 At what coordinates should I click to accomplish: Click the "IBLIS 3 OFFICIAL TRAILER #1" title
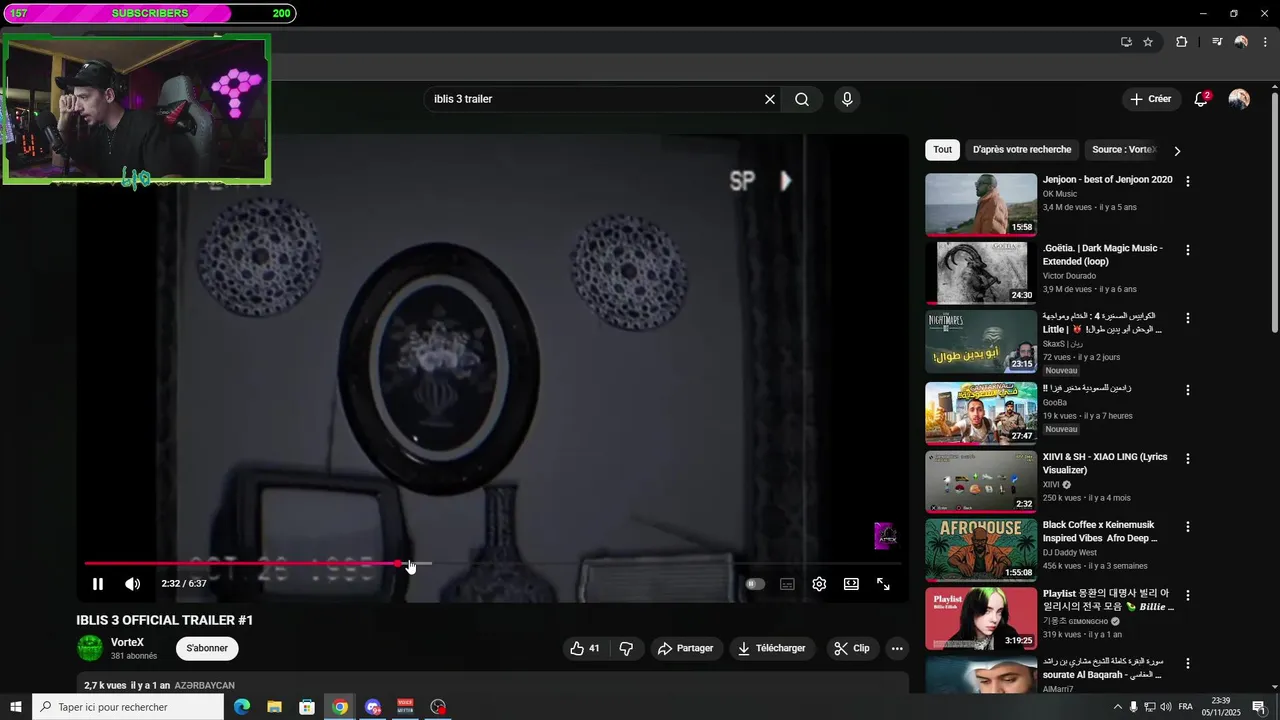165,620
